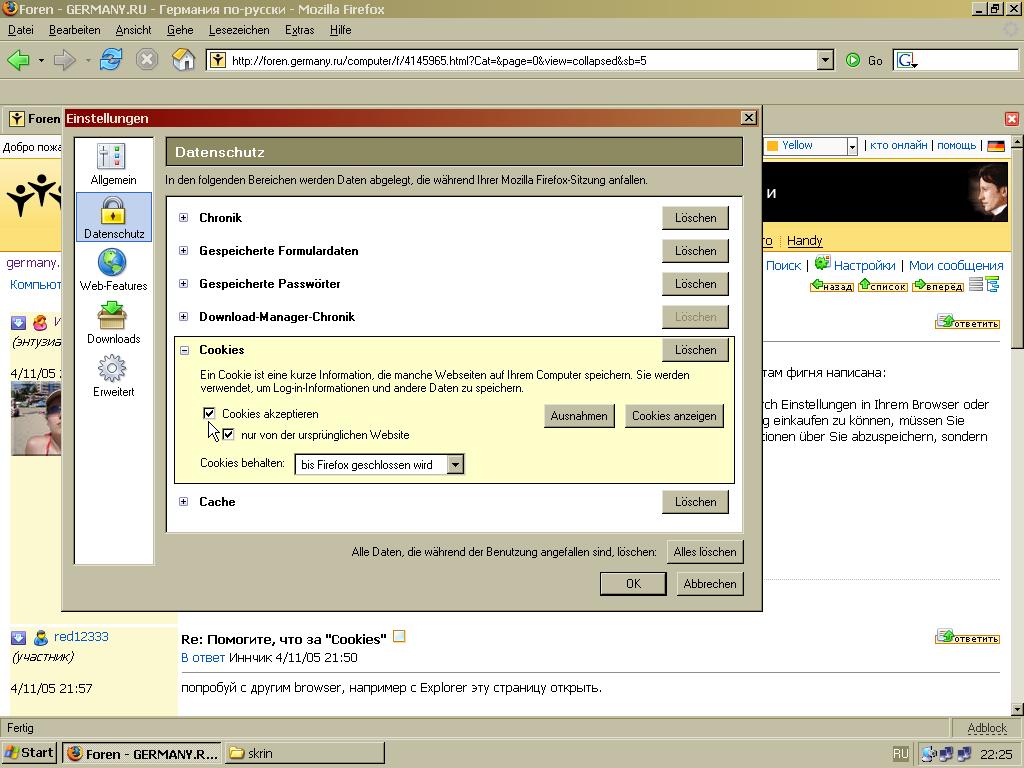The image size is (1024, 768).
Task: Expand the Cache section
Action: click(183, 502)
